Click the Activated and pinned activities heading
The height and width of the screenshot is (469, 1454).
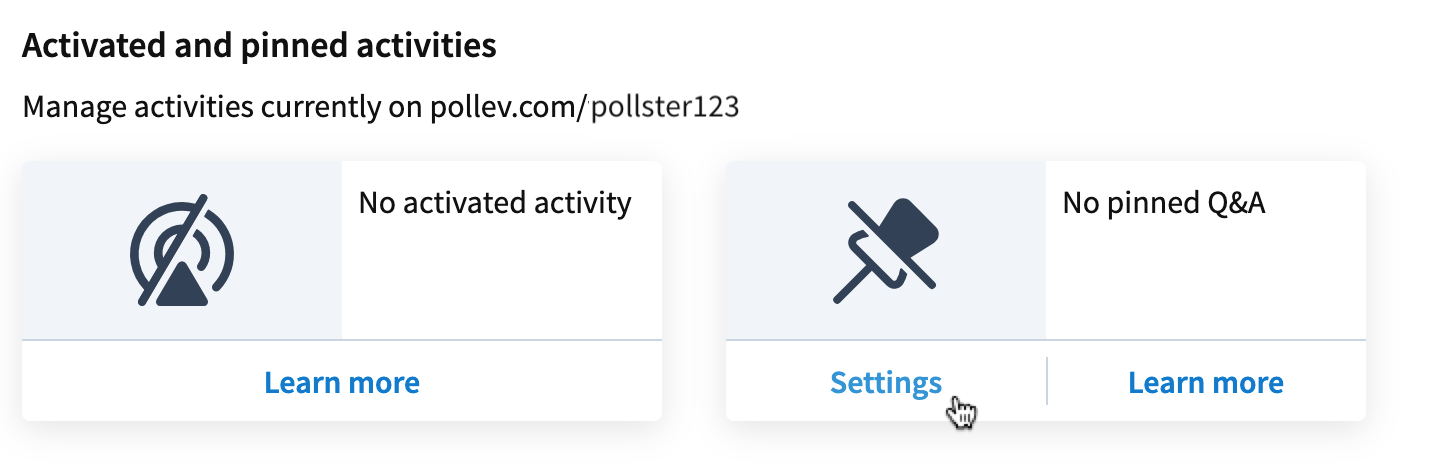pyautogui.click(x=259, y=46)
